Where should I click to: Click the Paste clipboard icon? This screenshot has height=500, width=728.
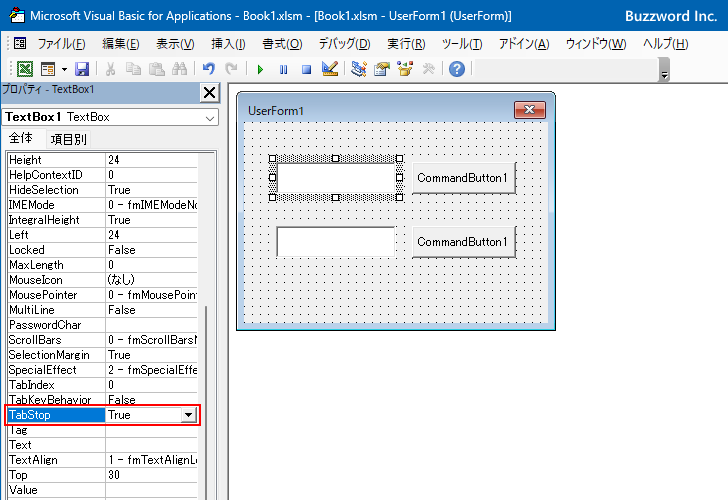pos(156,69)
